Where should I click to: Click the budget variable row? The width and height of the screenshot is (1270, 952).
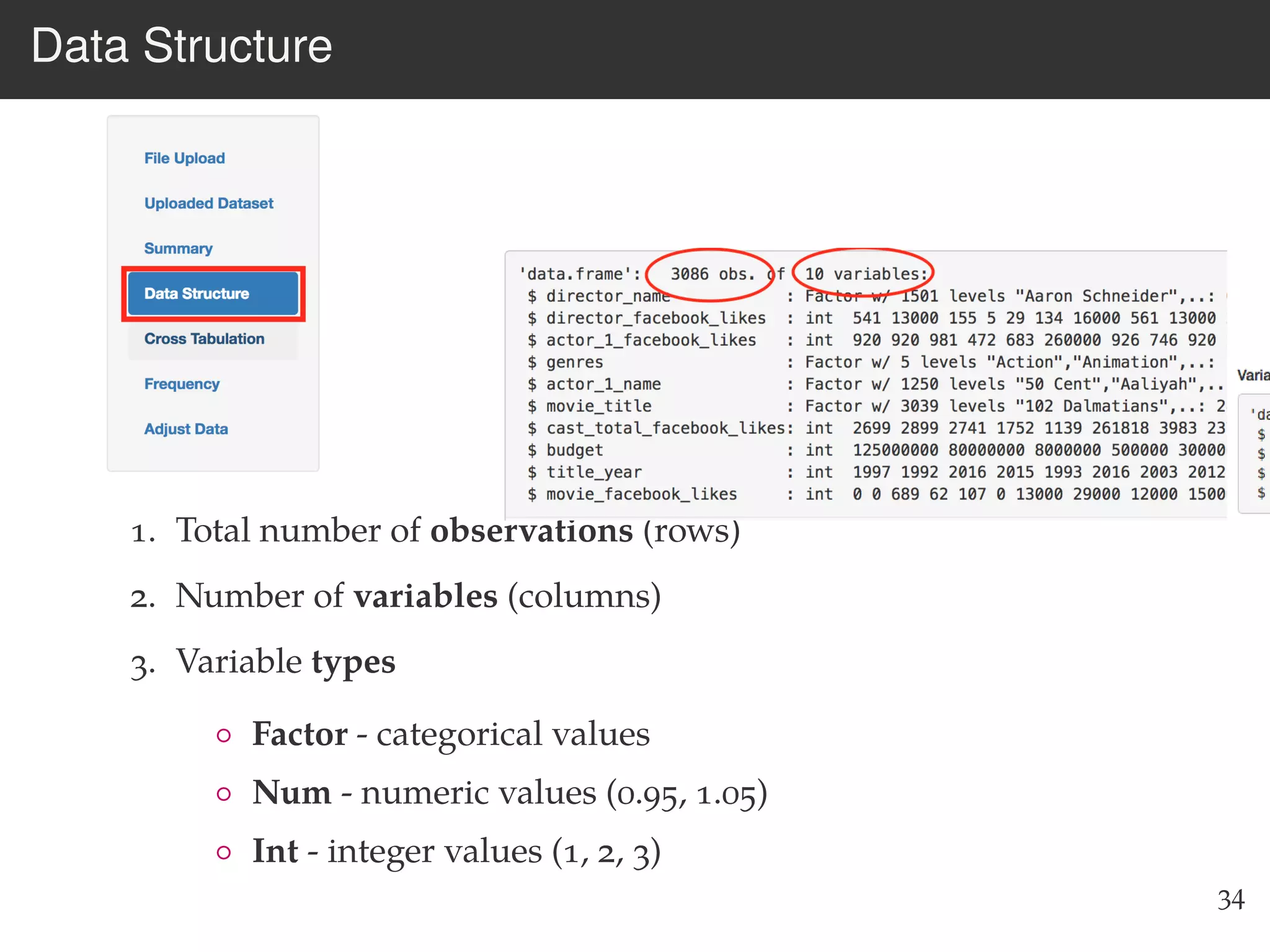[876, 450]
